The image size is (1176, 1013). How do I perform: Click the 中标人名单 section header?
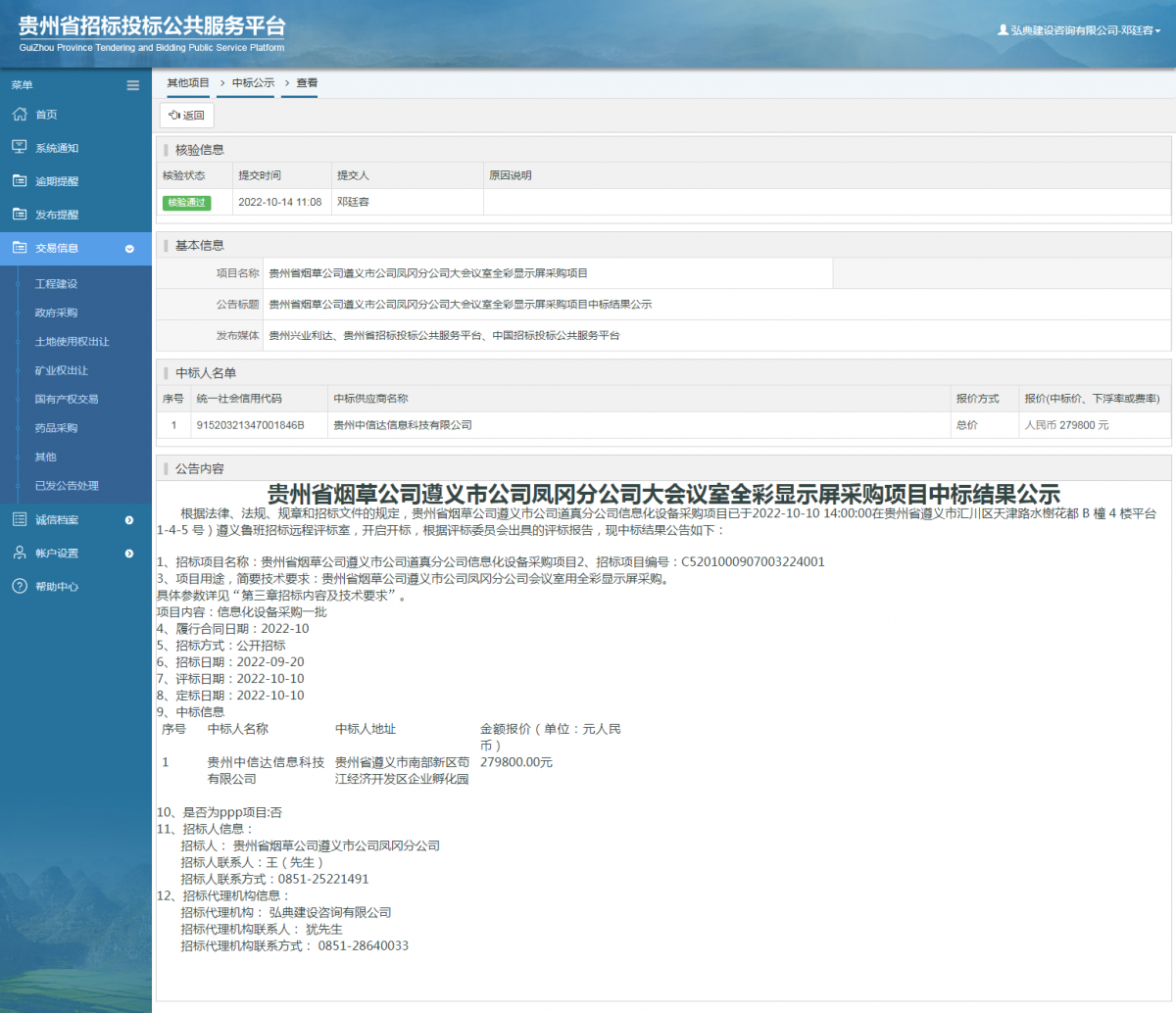206,373
